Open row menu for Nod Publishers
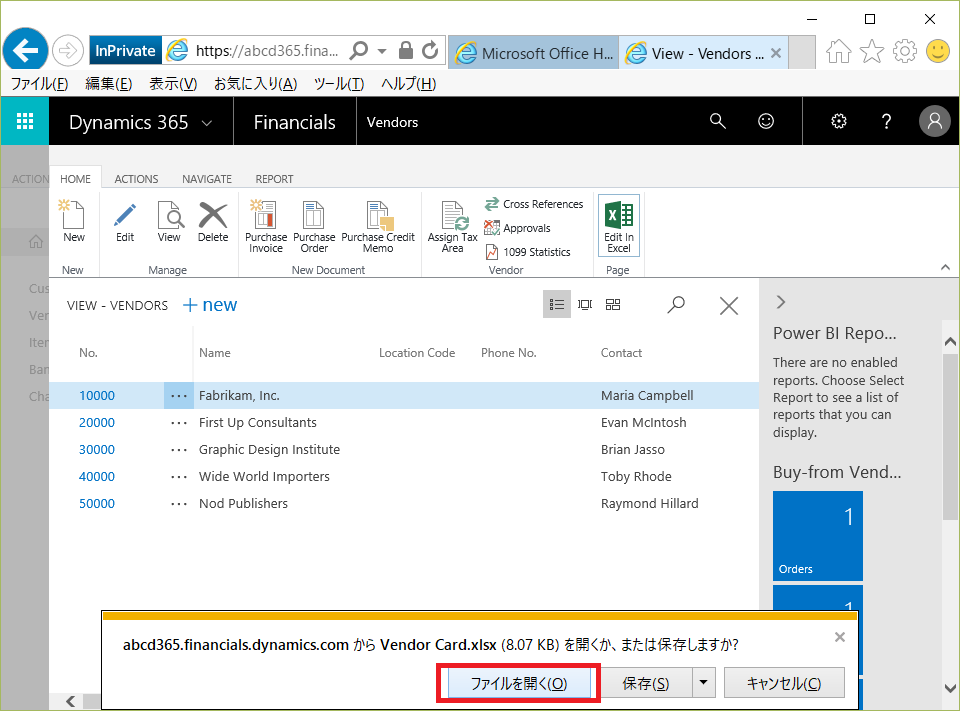The width and height of the screenshot is (960, 711). [179, 503]
